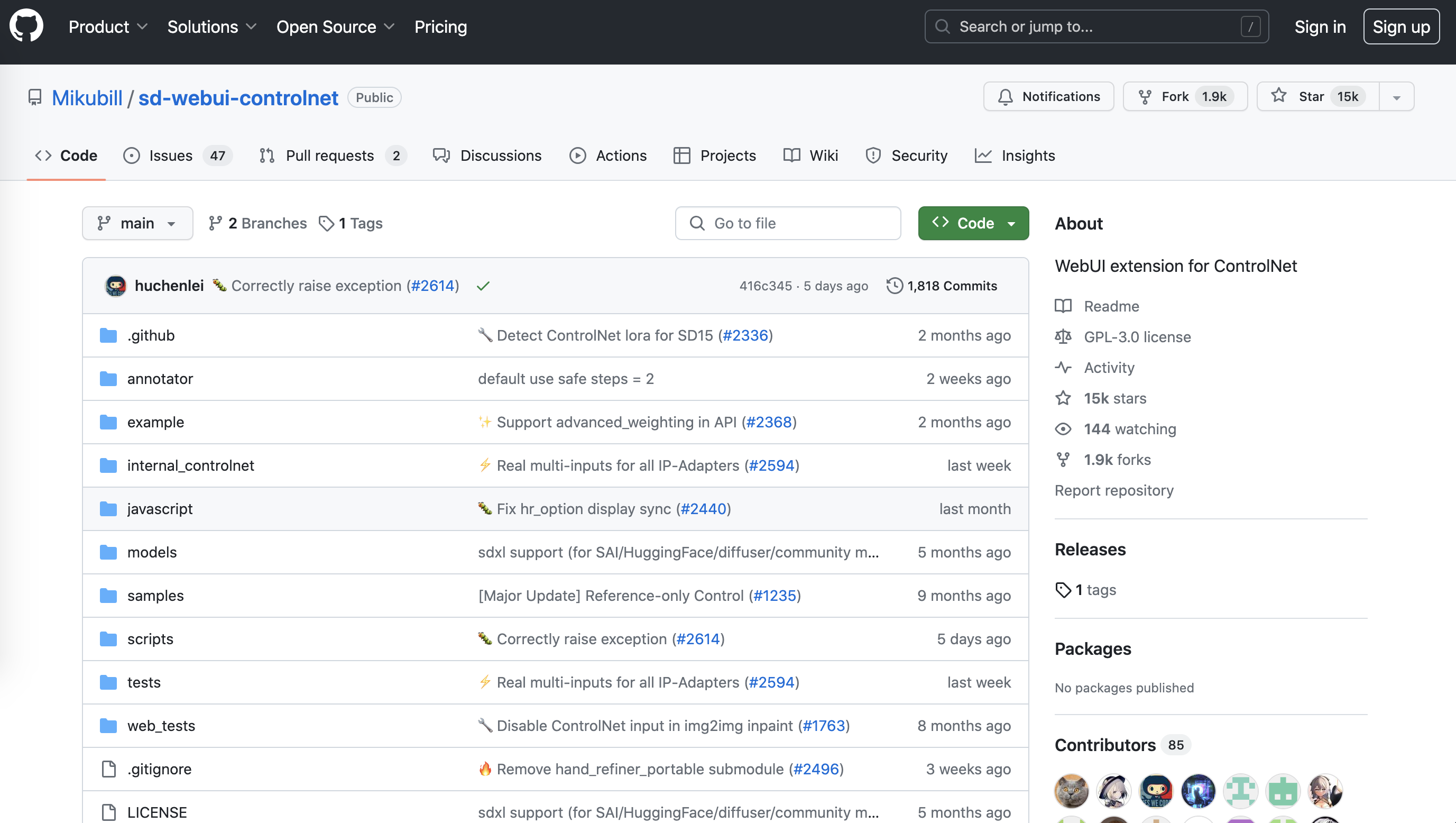Open the models folder
Screen dimensions: 1456x823
coord(152,552)
